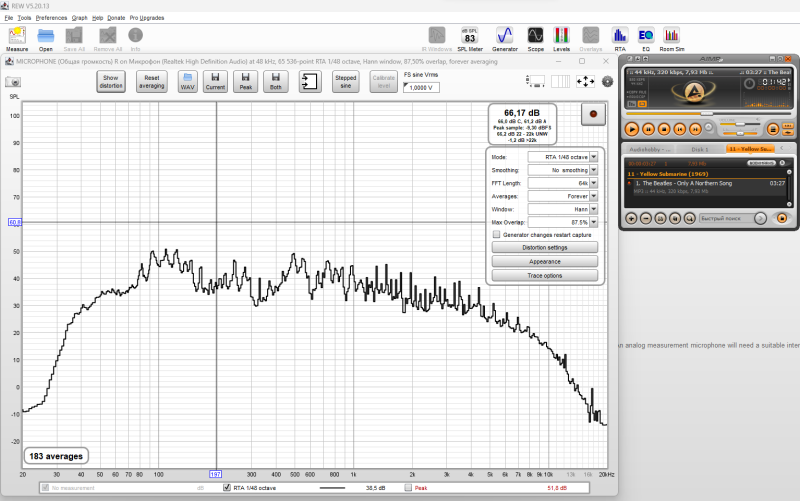
Task: Pause playback in AIMP
Action: pyautogui.click(x=648, y=130)
